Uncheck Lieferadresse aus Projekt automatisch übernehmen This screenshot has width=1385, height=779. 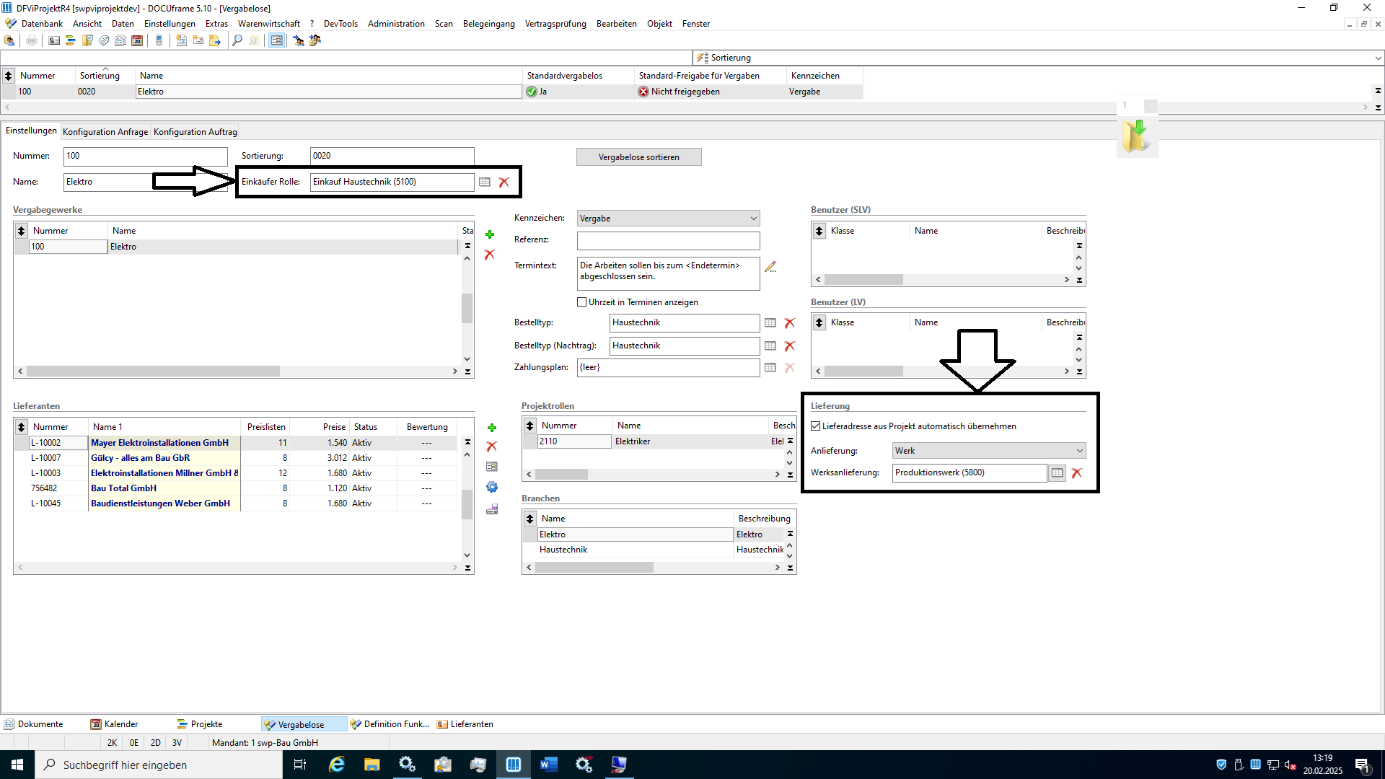pyautogui.click(x=816, y=426)
